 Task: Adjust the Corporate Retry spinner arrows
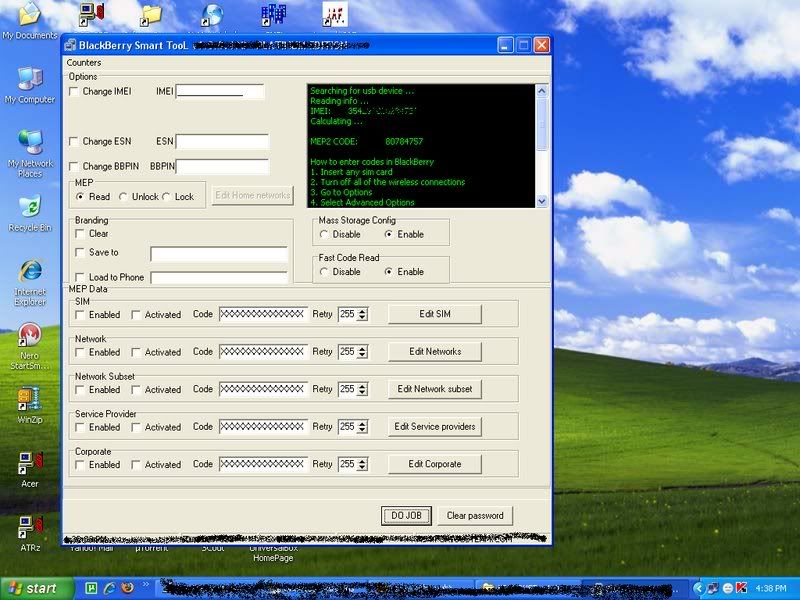(x=362, y=464)
